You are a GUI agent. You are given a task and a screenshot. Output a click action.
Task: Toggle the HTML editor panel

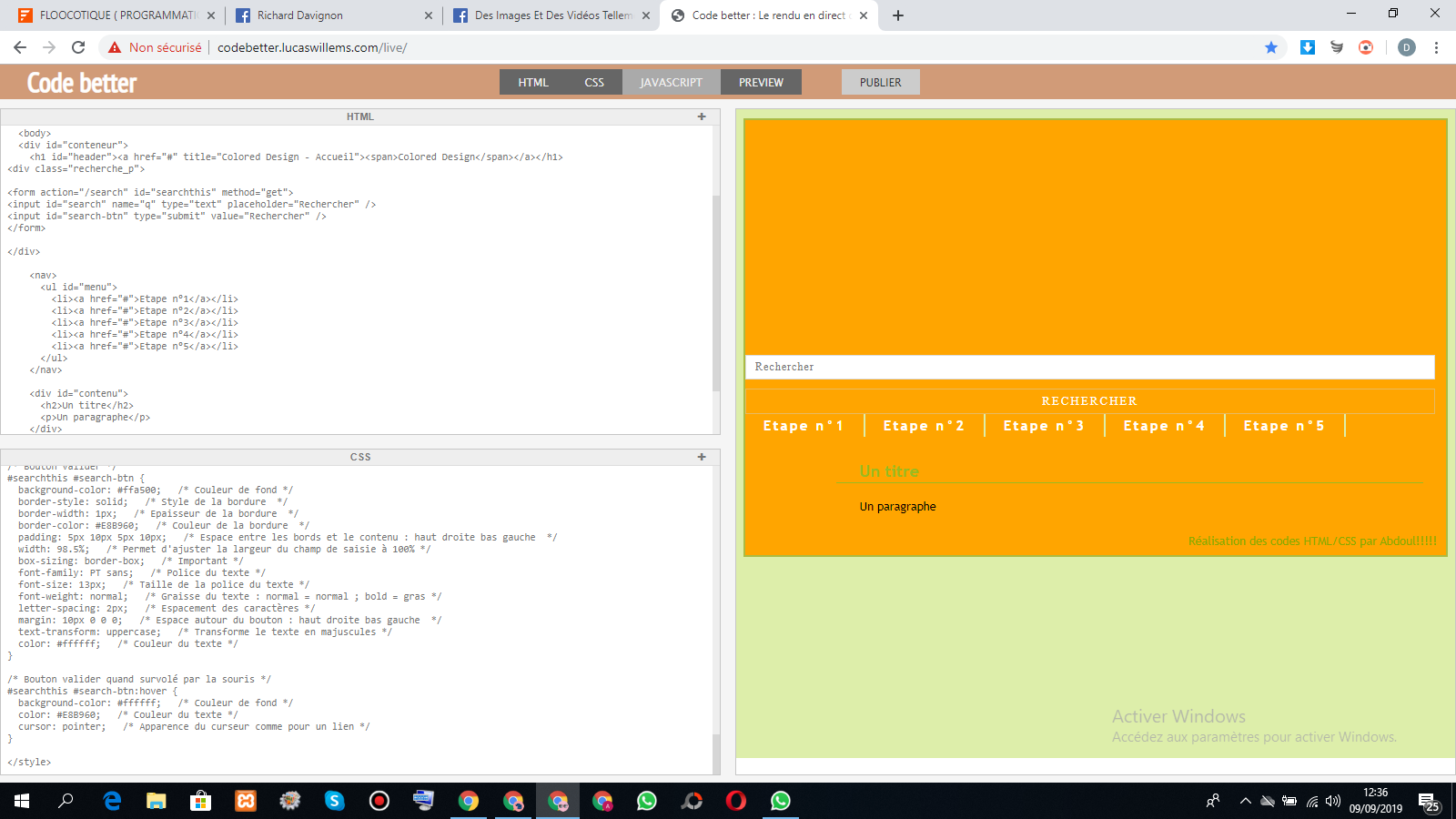tap(533, 82)
